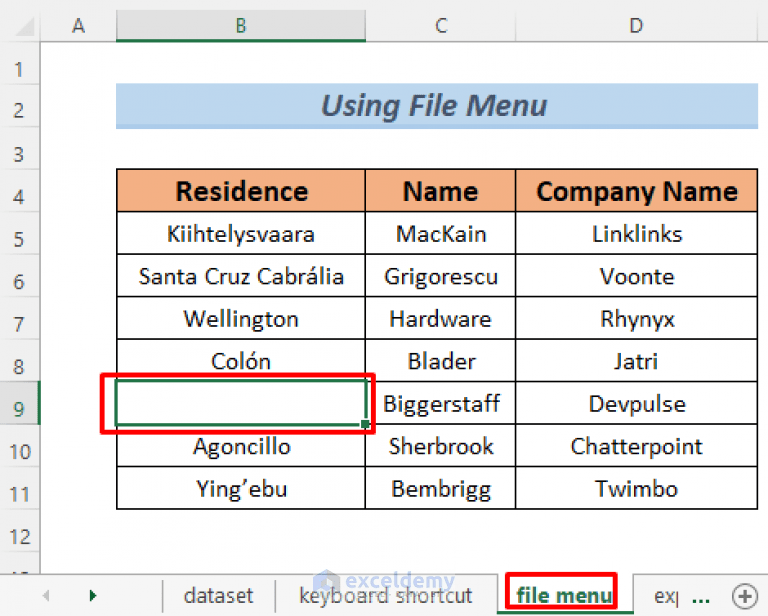Image resolution: width=768 pixels, height=616 pixels.
Task: Select the MacKain cell
Action: pos(440,234)
